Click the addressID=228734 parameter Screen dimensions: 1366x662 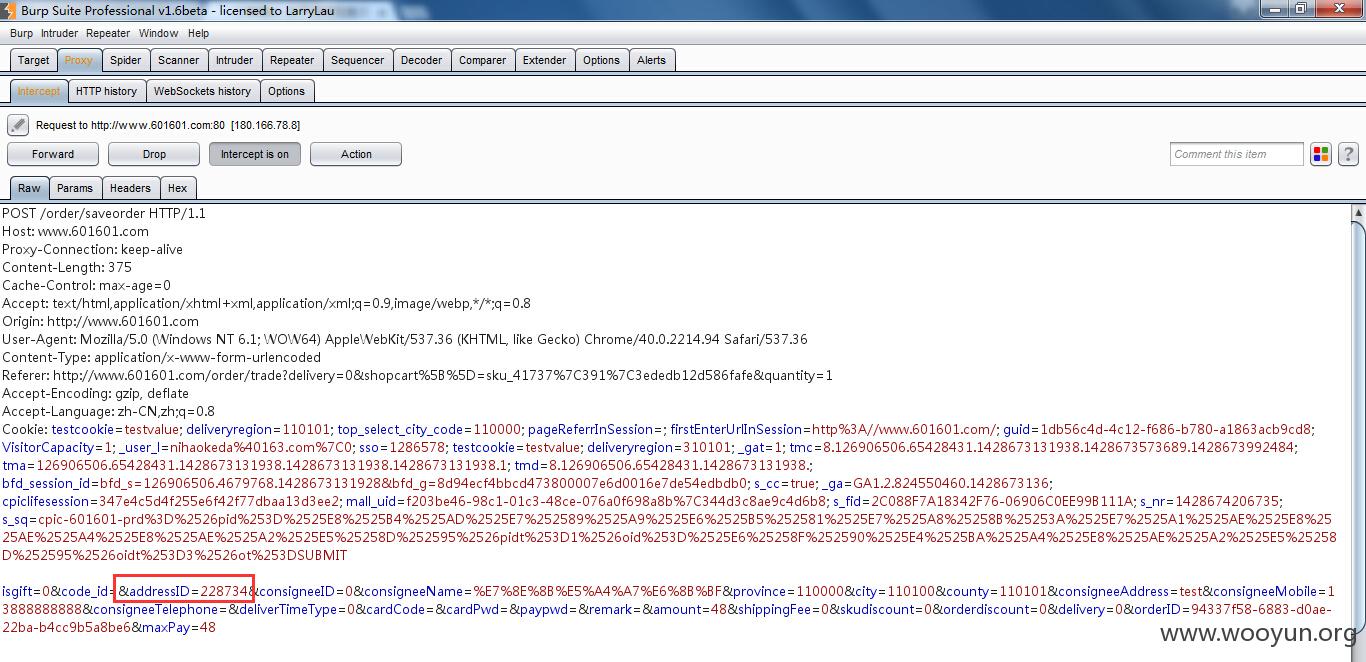(189, 591)
